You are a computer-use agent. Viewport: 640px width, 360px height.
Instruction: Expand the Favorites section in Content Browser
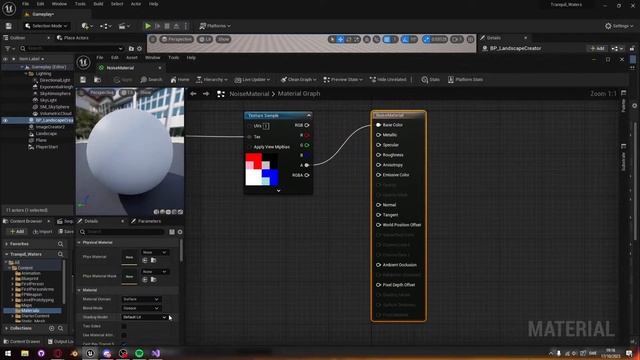click(x=7, y=244)
